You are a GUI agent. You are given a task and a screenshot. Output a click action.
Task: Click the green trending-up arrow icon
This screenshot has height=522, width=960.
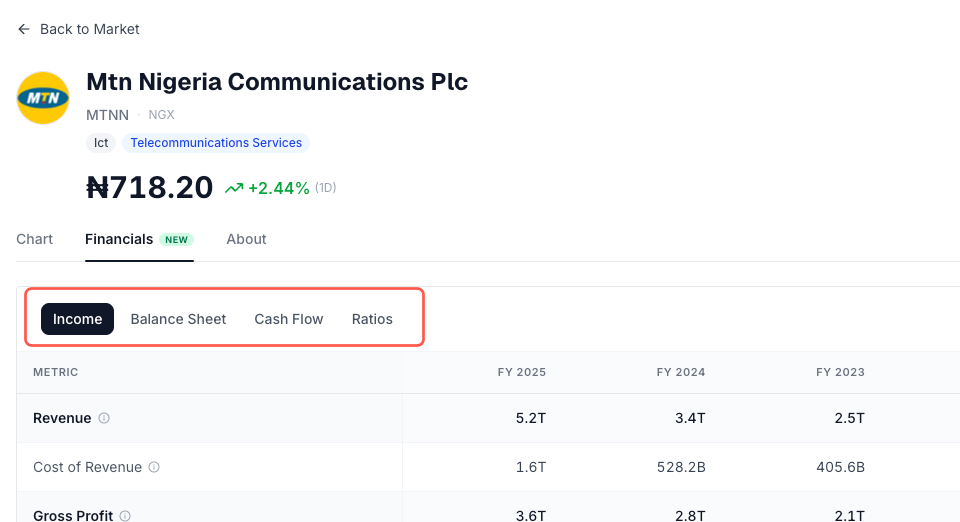click(x=234, y=188)
